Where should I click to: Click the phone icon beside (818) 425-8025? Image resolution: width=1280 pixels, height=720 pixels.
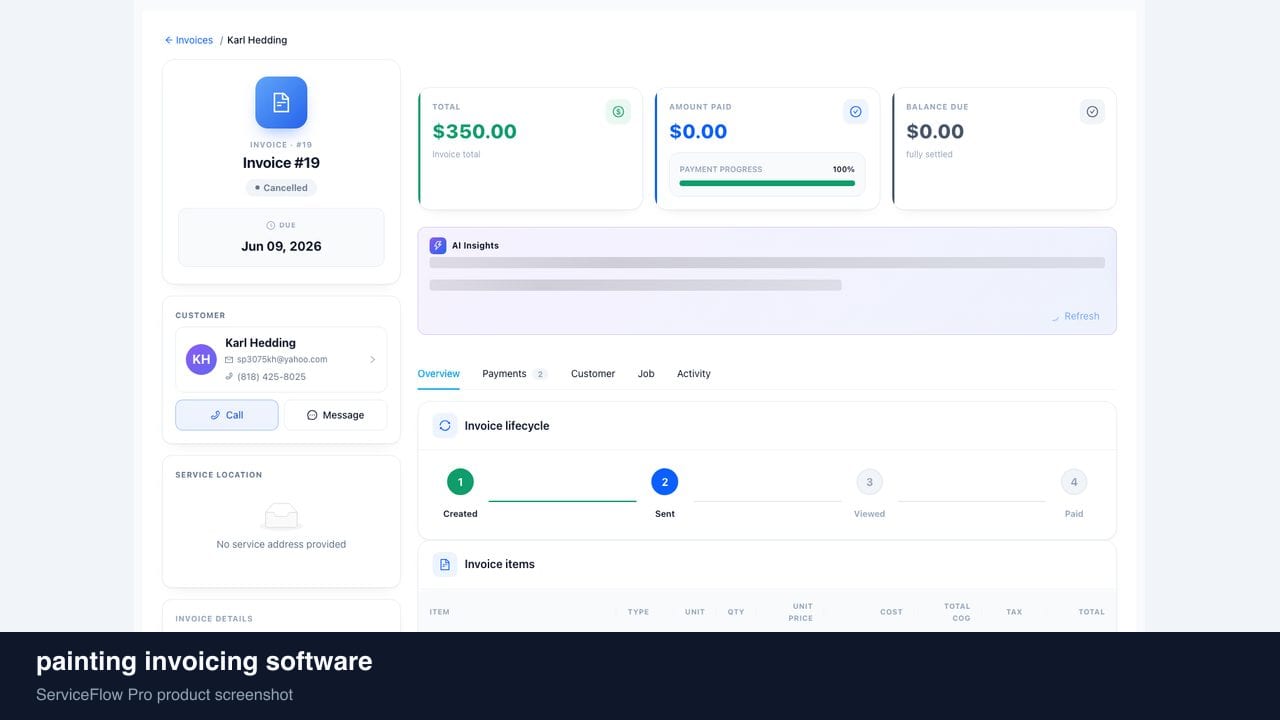pyautogui.click(x=229, y=377)
